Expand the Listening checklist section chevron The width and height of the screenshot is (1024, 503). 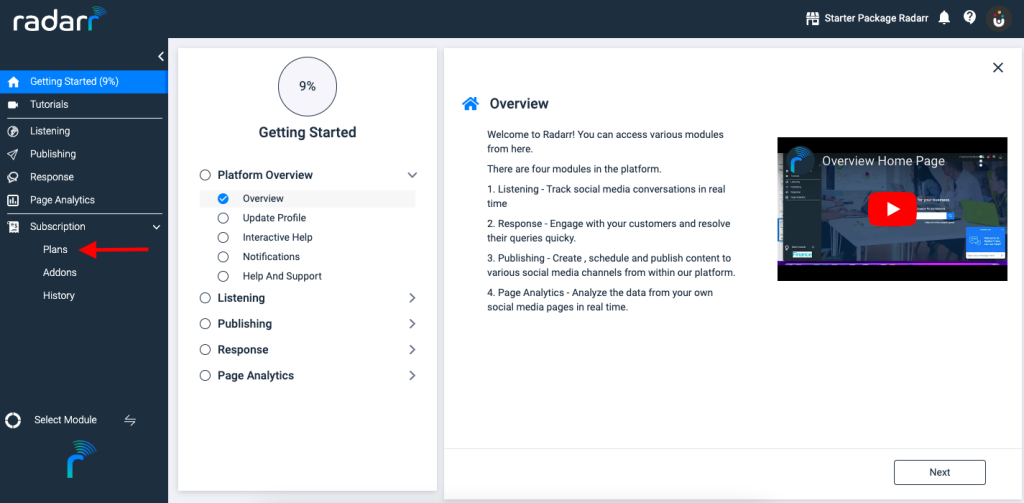(412, 298)
